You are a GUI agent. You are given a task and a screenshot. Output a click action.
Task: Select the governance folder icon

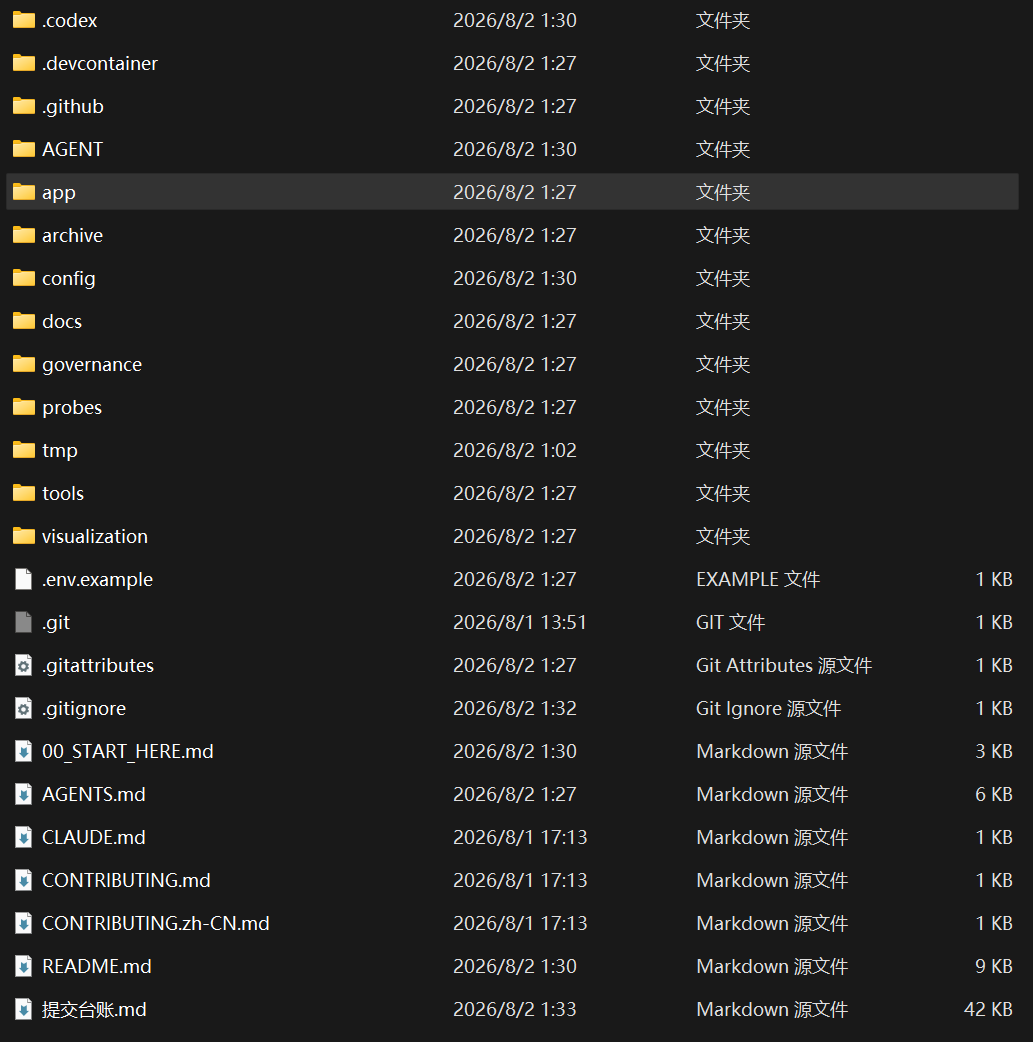coord(24,364)
